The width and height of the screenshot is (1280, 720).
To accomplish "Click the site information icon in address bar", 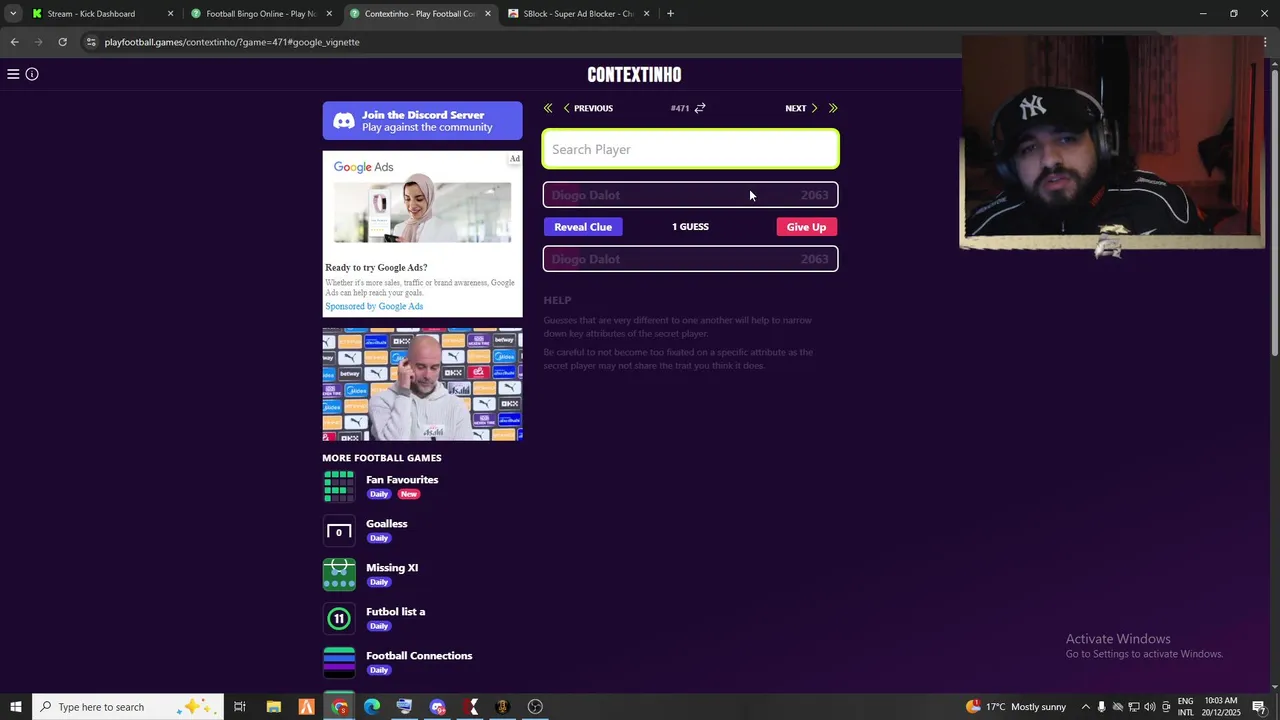I will pyautogui.click(x=91, y=42).
